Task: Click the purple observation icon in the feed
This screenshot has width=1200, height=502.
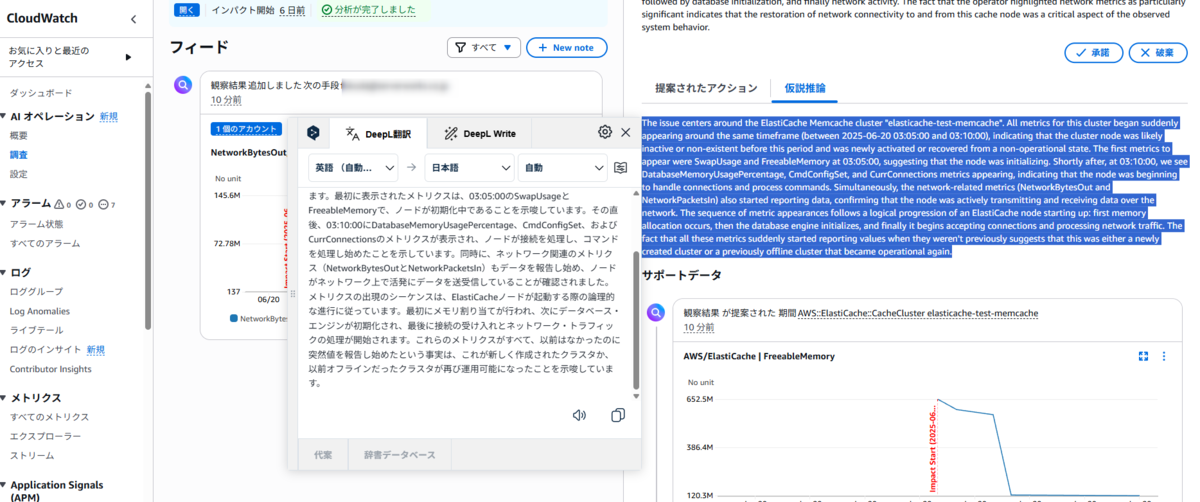Action: (183, 86)
